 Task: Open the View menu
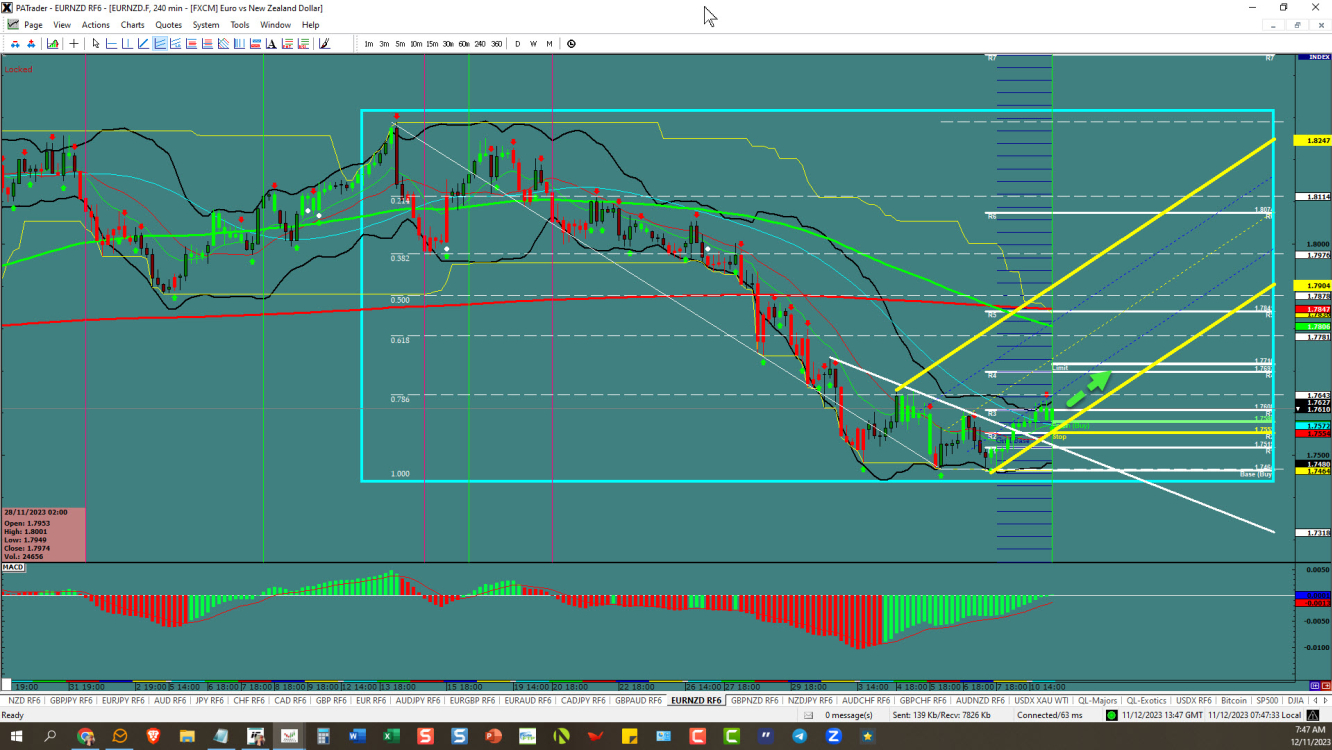(x=62, y=25)
